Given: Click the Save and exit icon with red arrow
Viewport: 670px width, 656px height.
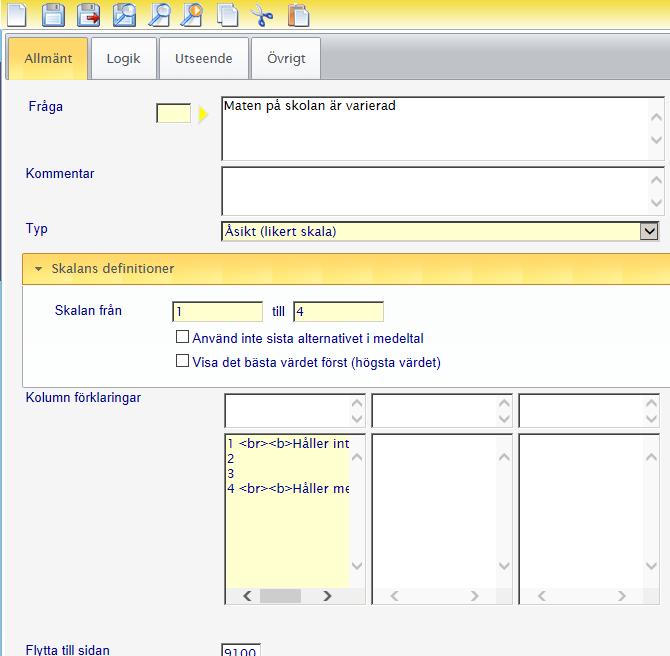Looking at the screenshot, I should point(89,15).
